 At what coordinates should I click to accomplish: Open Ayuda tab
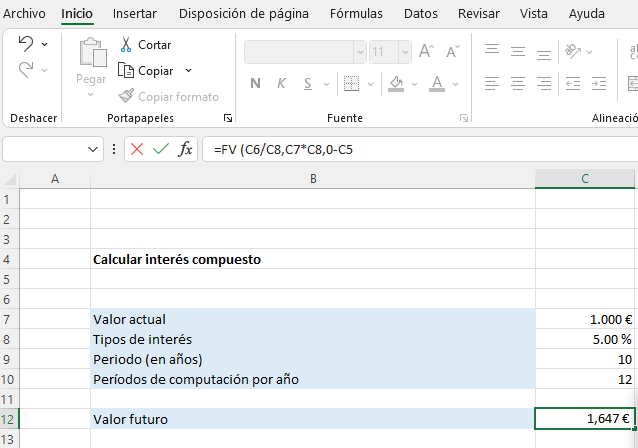tap(586, 13)
